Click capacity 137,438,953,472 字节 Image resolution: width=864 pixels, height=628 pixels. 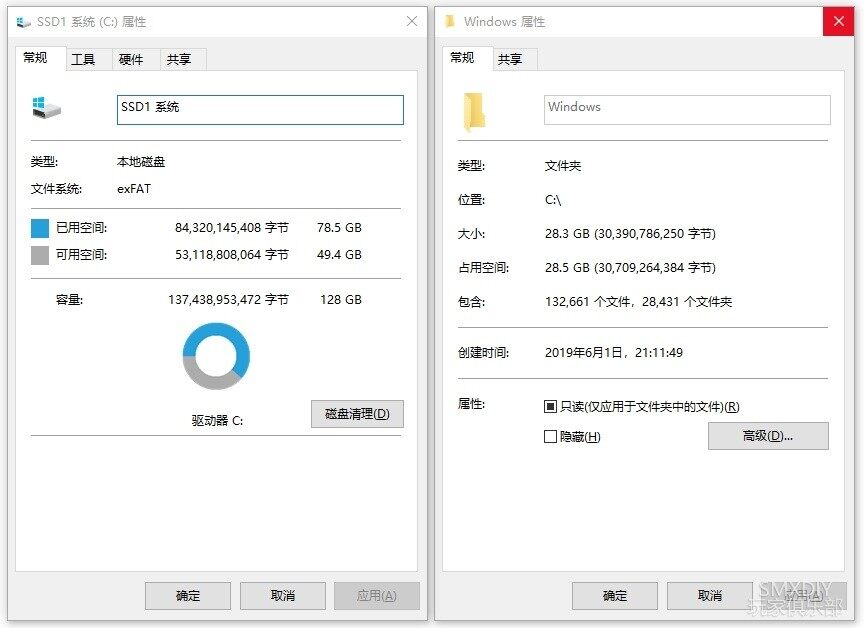click(x=229, y=300)
